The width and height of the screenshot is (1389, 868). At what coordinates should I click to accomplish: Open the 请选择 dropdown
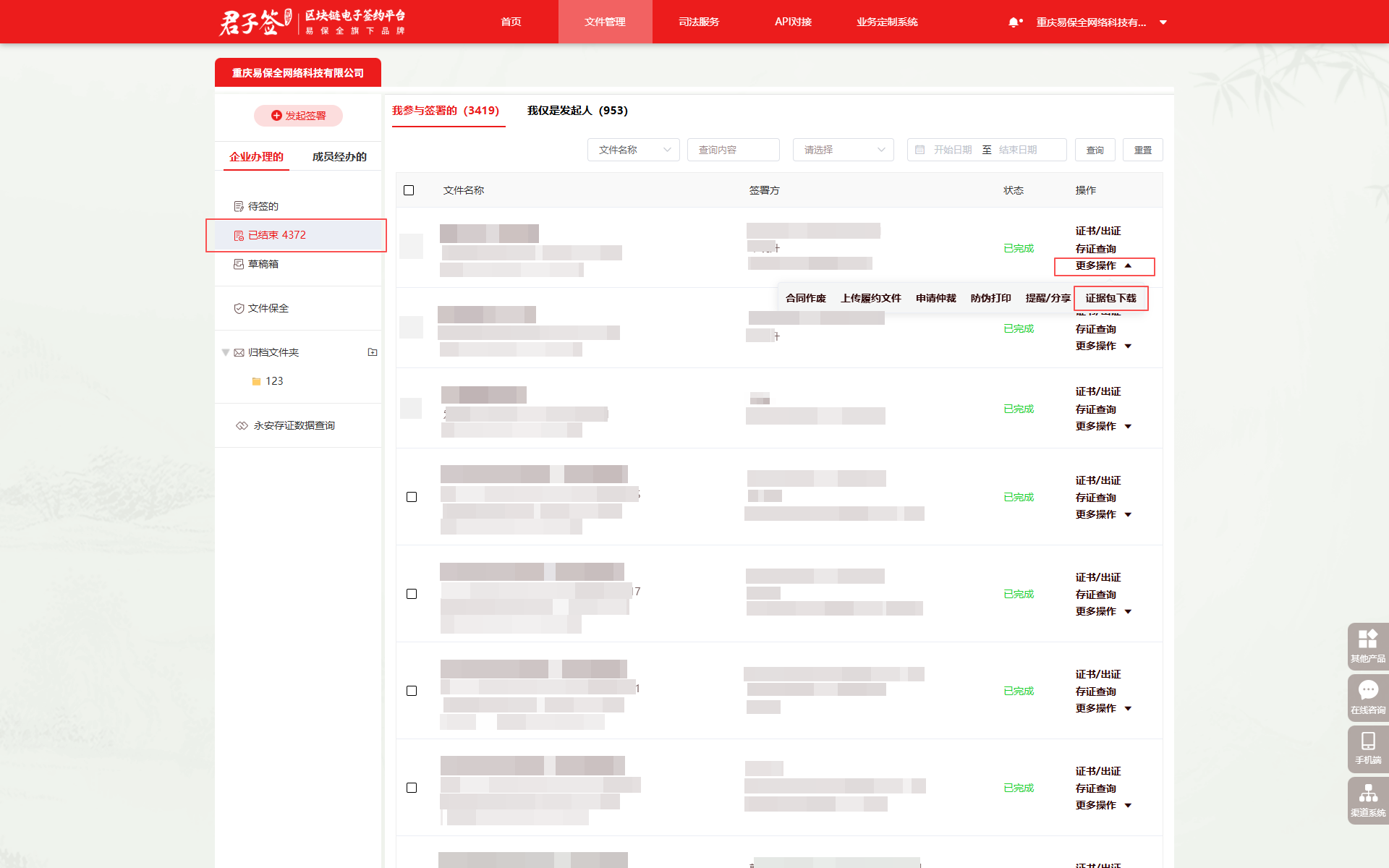pyautogui.click(x=843, y=150)
